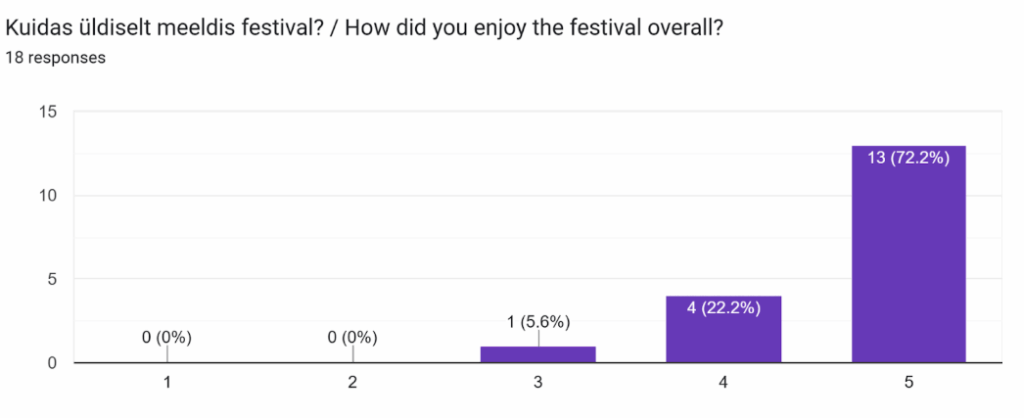Click the festival overall question title

pos(364,29)
